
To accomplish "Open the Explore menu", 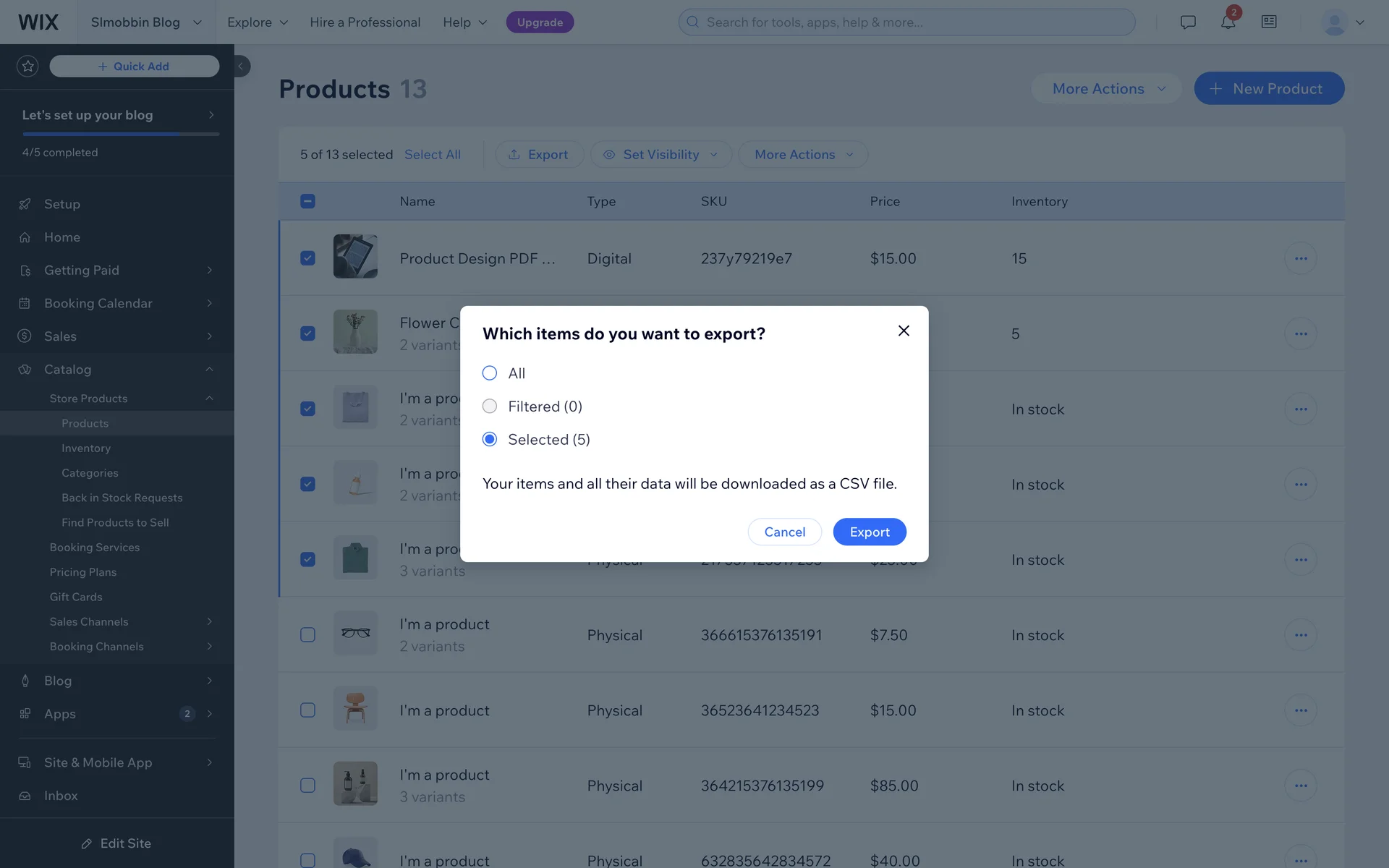I will pyautogui.click(x=258, y=22).
